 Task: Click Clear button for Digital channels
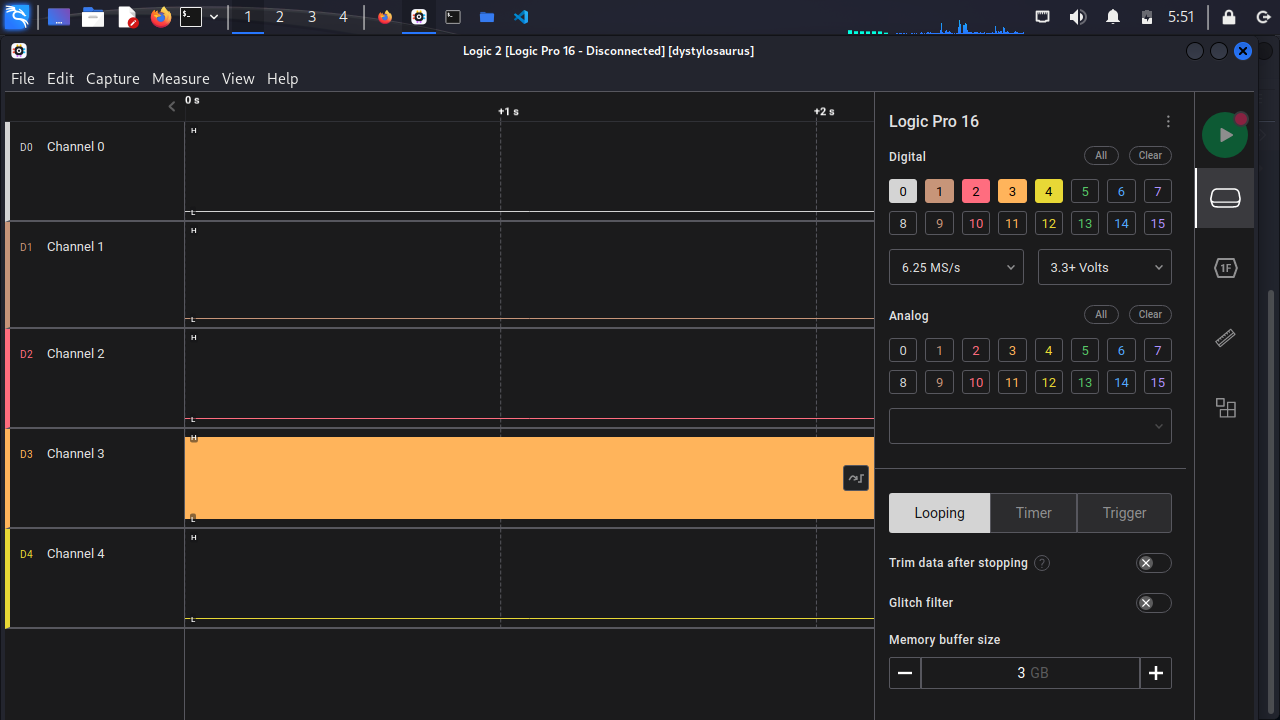tap(1150, 155)
